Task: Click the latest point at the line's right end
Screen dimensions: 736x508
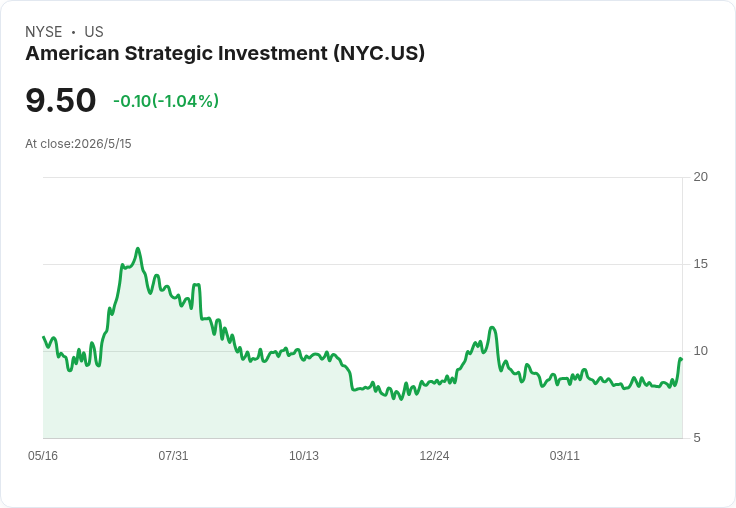Action: pyautogui.click(x=681, y=359)
